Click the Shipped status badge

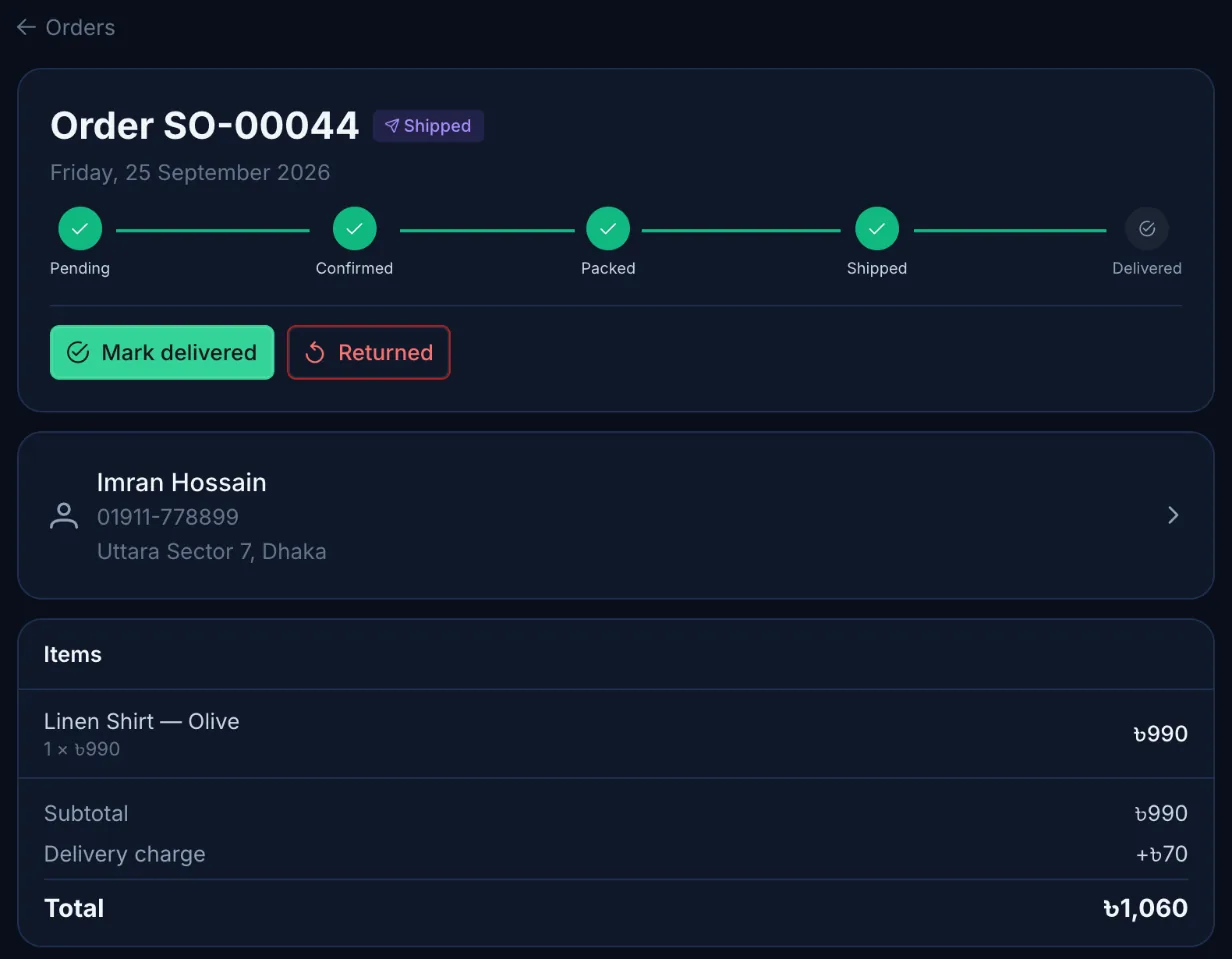click(428, 126)
